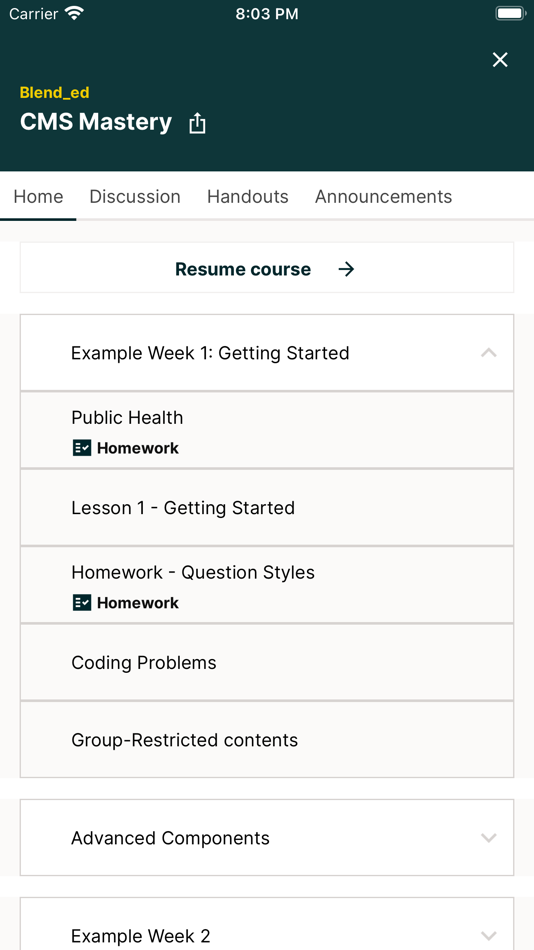Screen dimensions: 534x950
Task: Tap the battery indicator icon
Action: (x=510, y=13)
